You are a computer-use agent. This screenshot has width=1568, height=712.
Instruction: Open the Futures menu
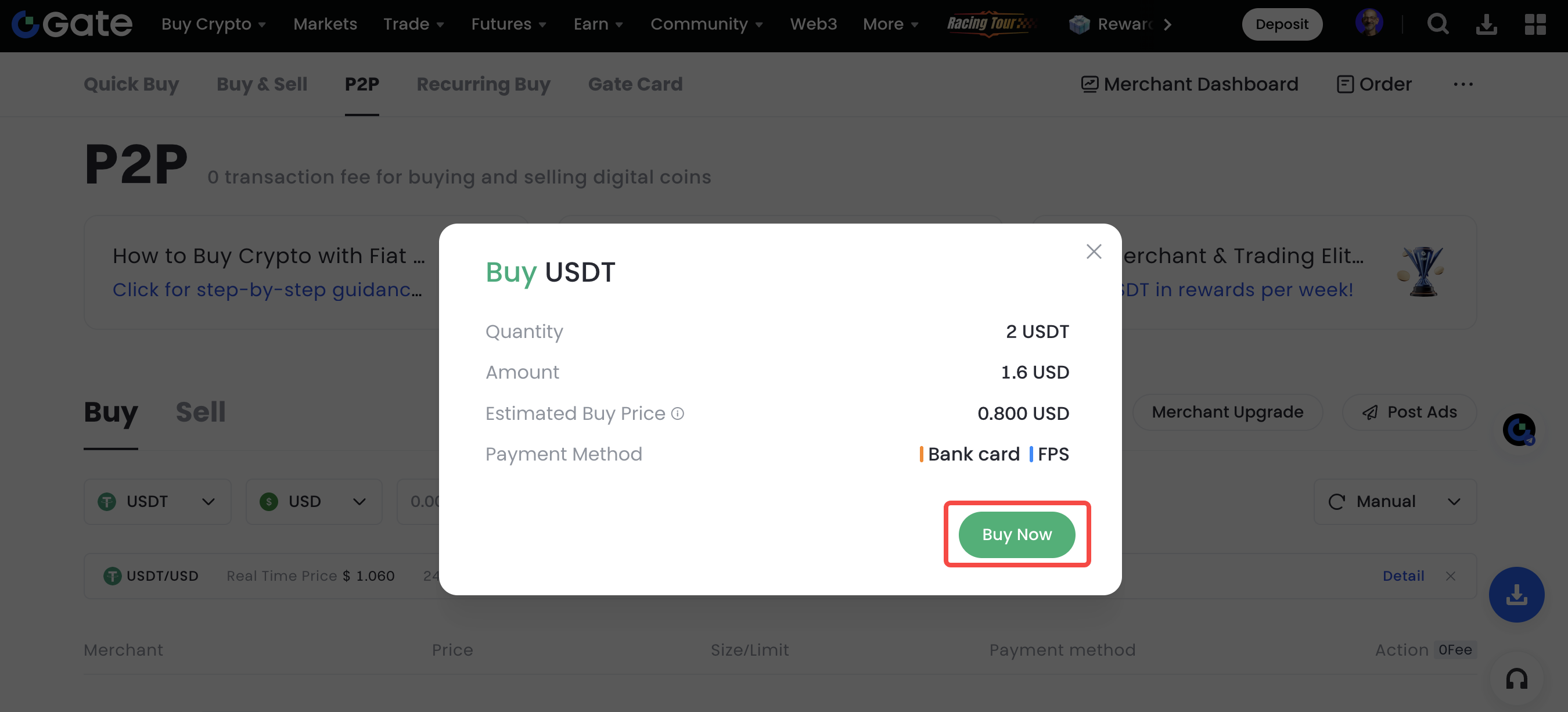[508, 24]
